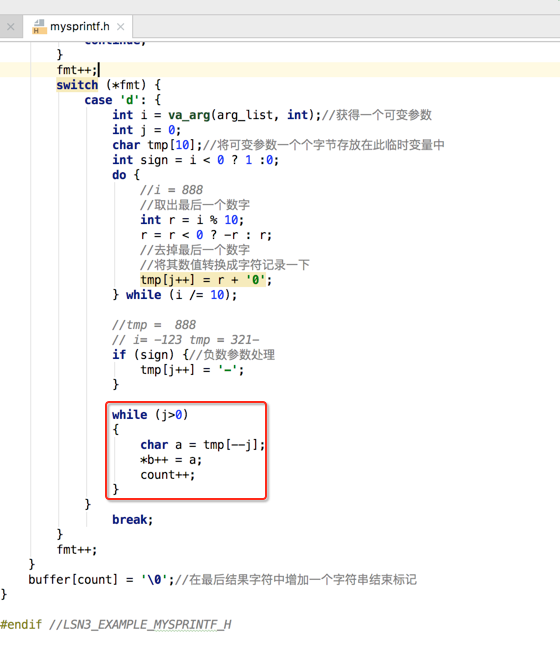Click the 'va_arg' call in code

[x=189, y=115]
